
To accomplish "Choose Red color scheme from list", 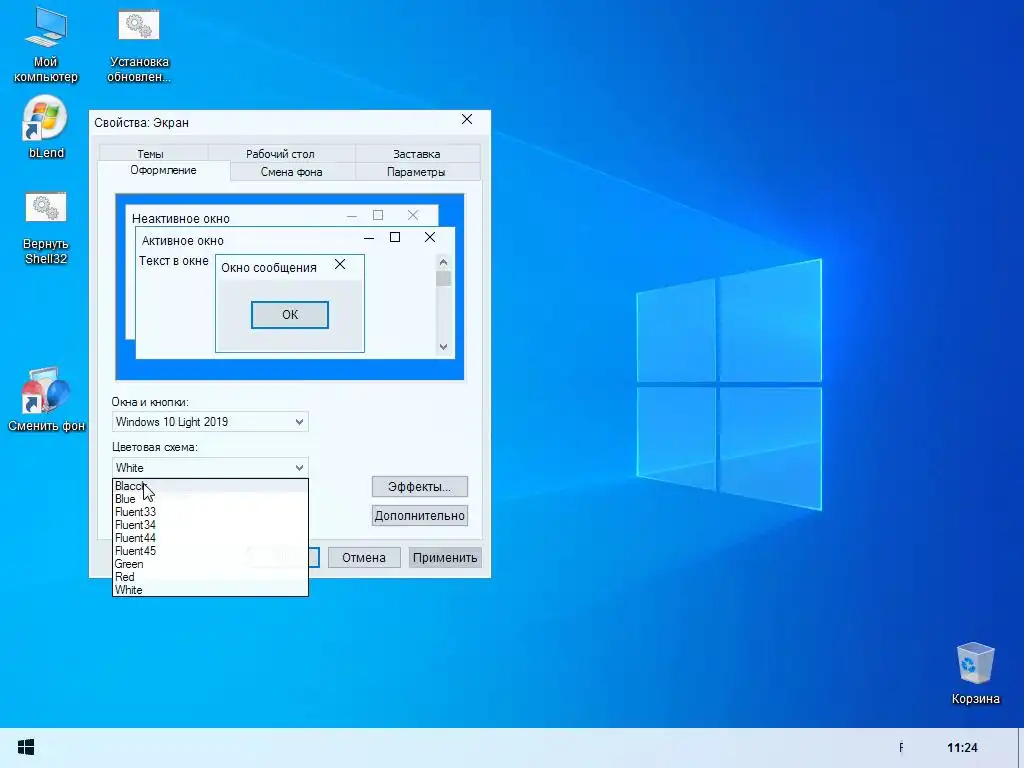I will coord(210,577).
